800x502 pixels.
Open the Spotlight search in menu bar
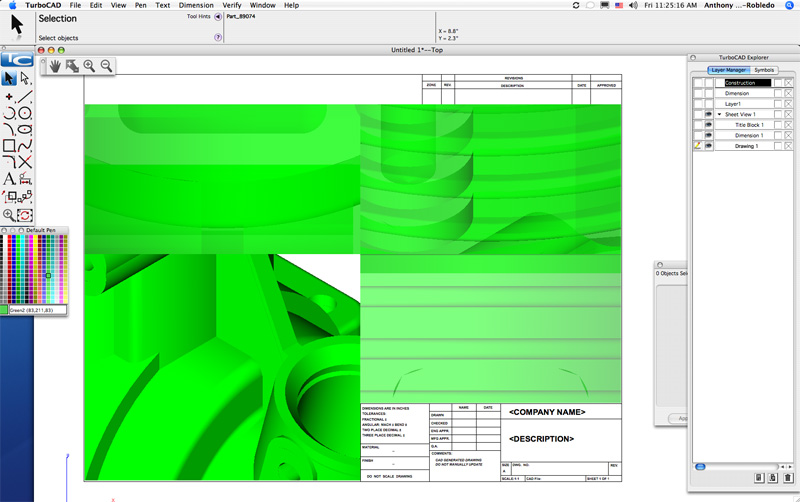click(791, 5)
